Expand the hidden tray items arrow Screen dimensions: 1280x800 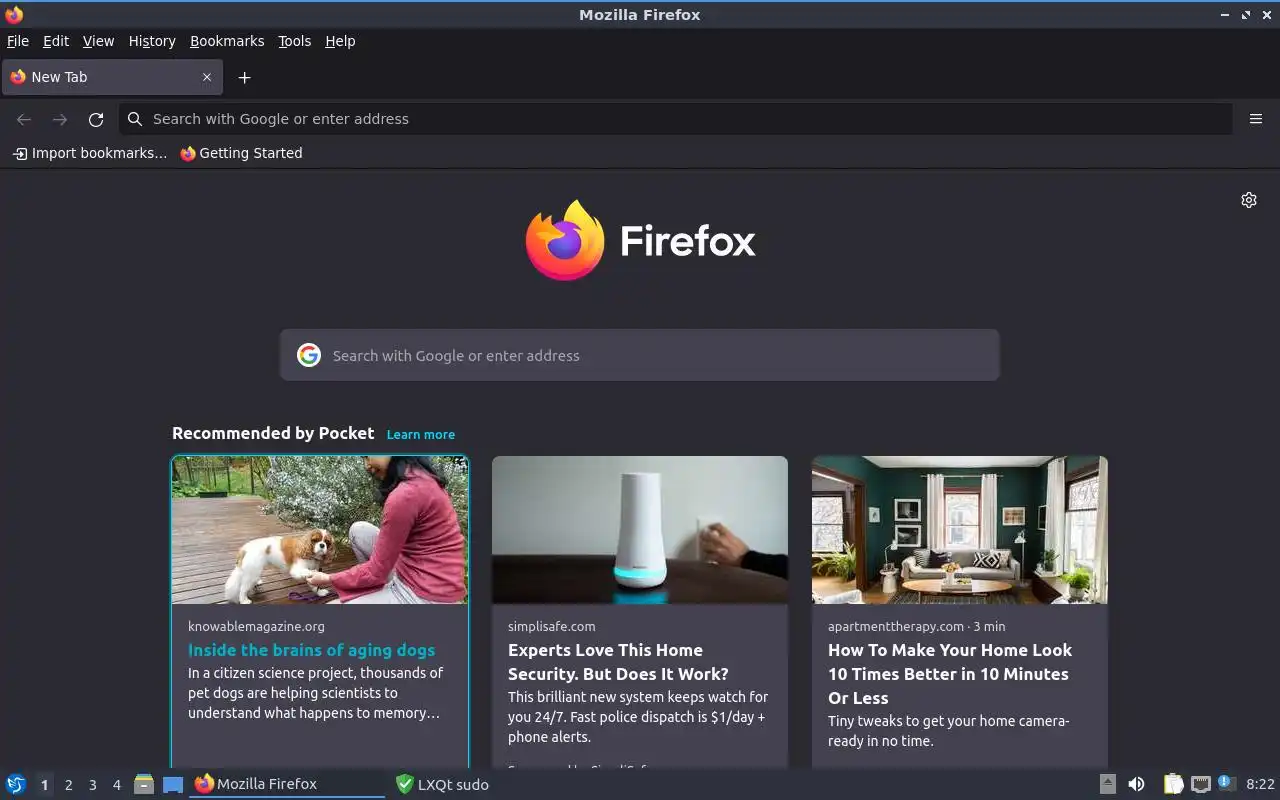pyautogui.click(x=1108, y=784)
